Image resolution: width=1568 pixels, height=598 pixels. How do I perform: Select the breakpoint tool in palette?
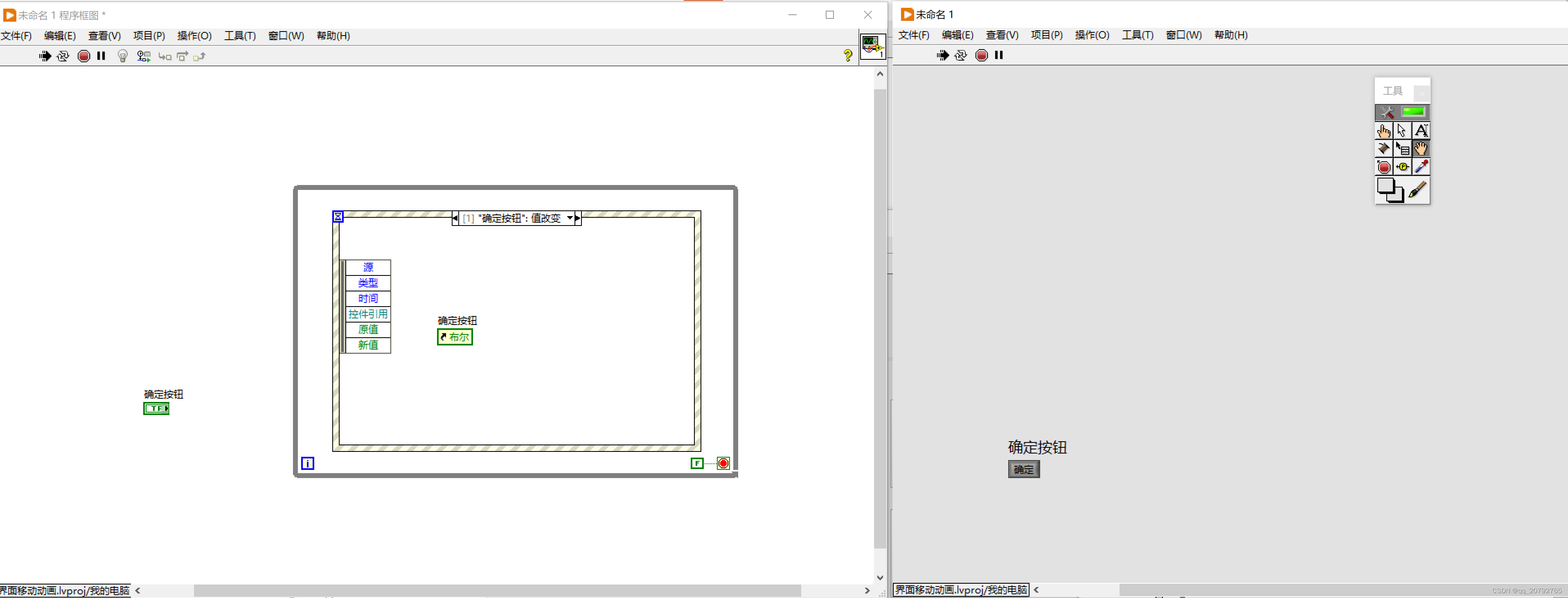tap(1383, 167)
